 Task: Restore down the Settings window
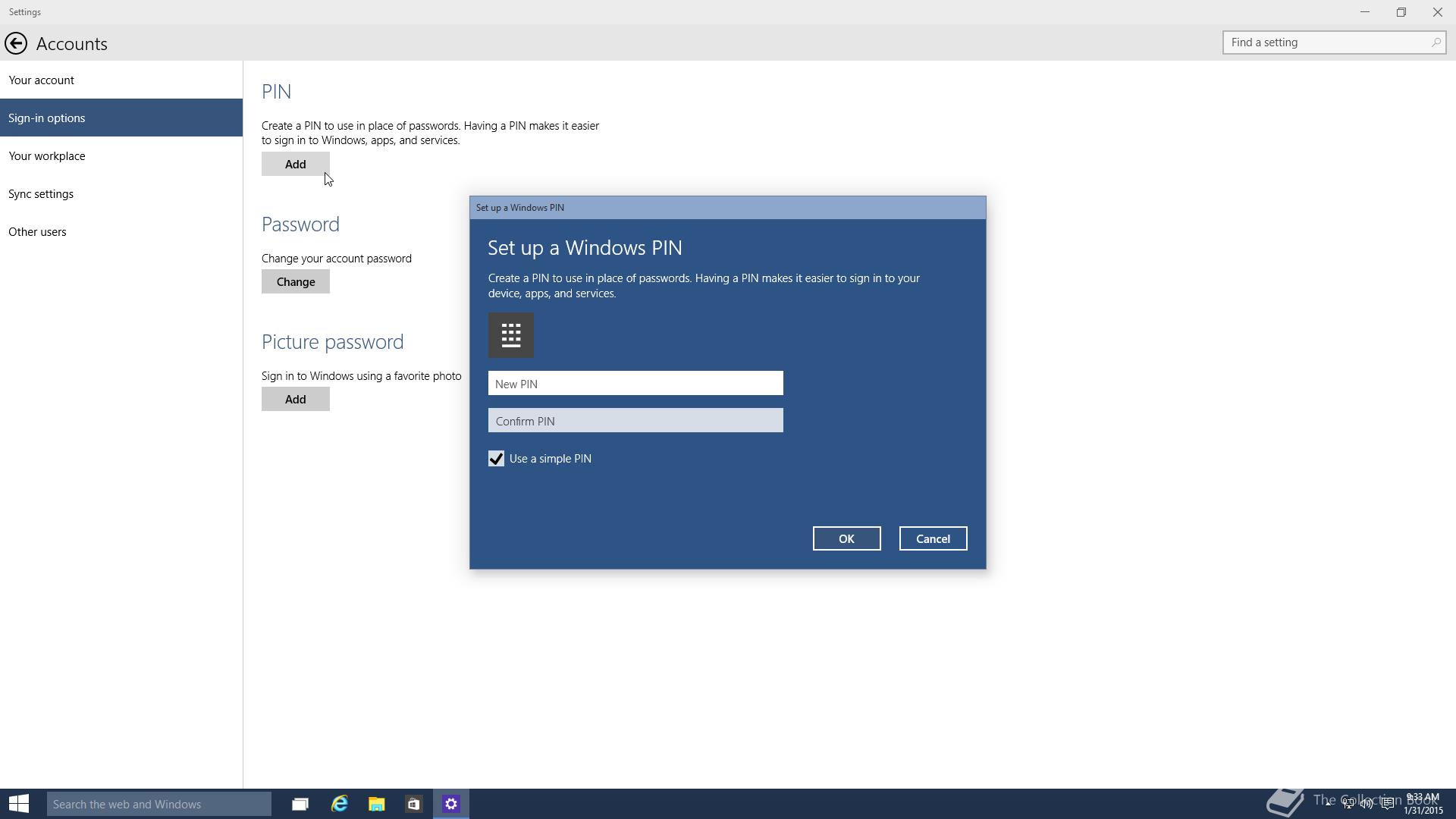[1401, 12]
